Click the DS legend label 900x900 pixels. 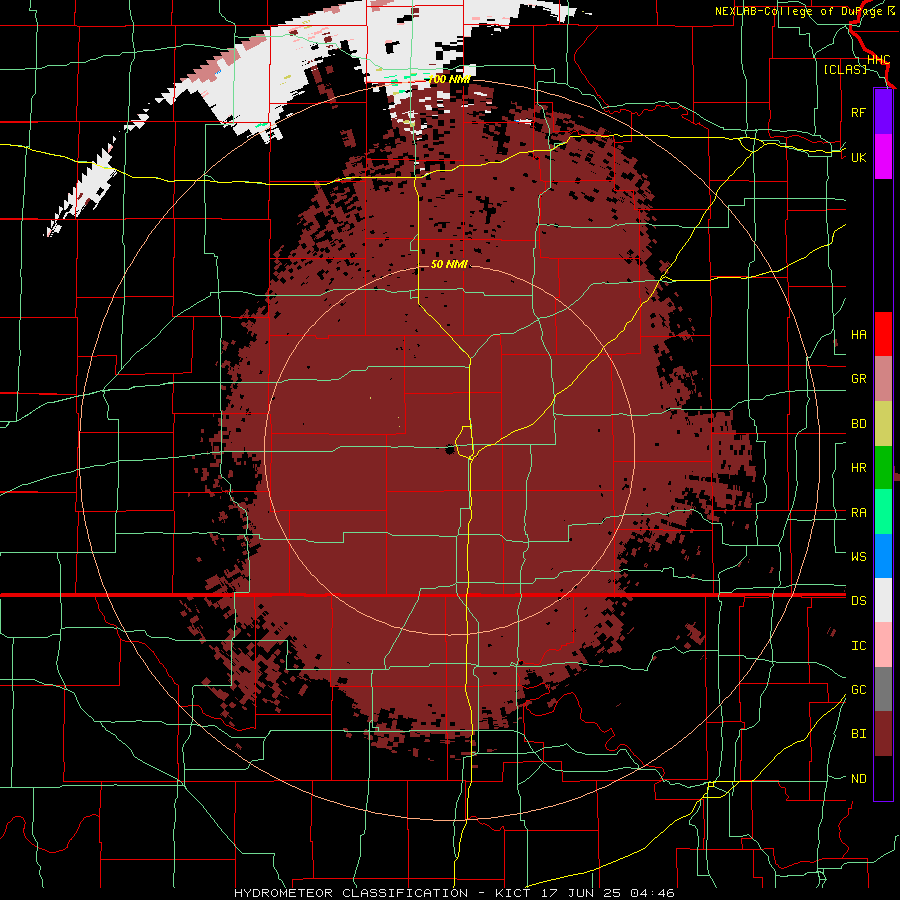[x=858, y=601]
